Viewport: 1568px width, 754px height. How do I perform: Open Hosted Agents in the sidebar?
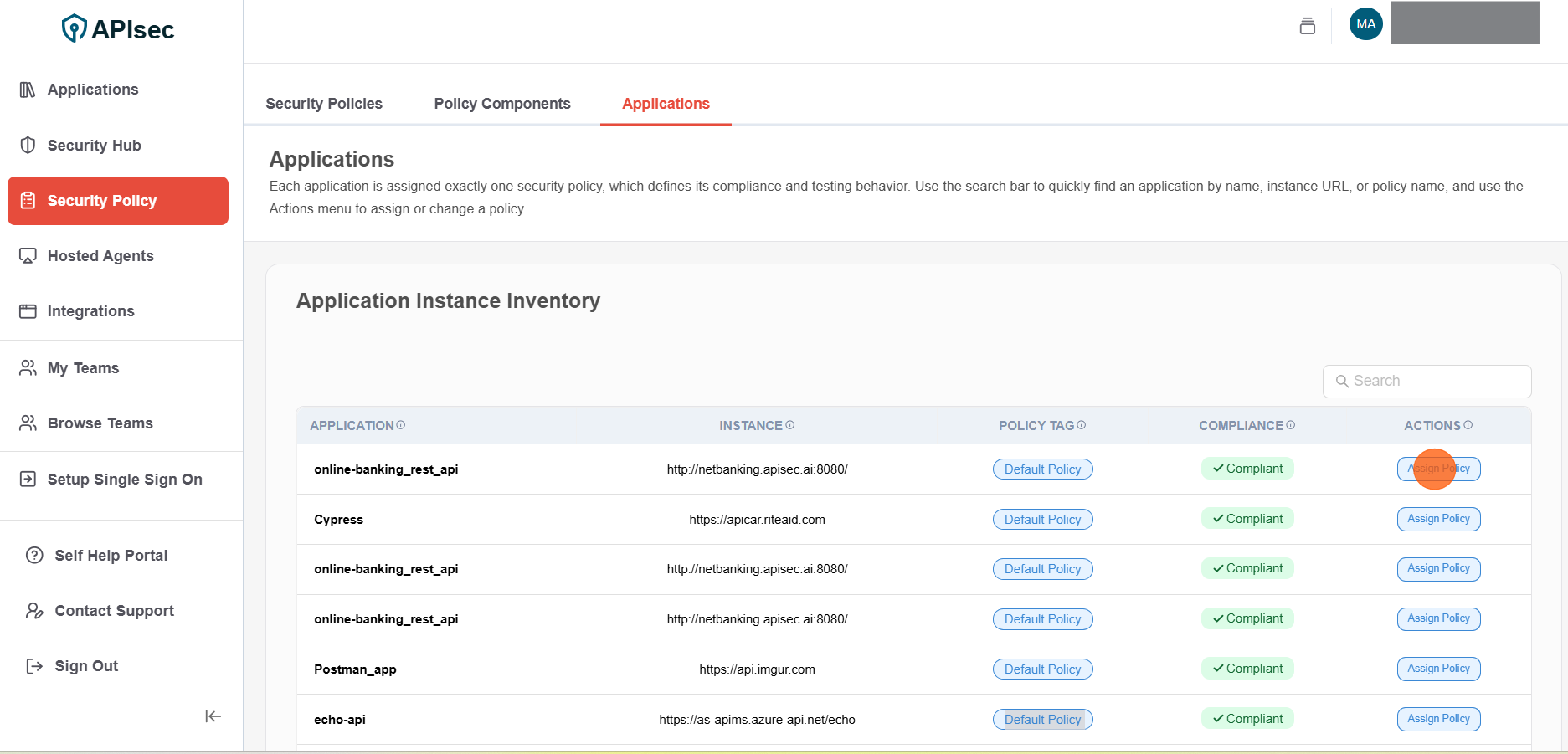pyautogui.click(x=100, y=256)
